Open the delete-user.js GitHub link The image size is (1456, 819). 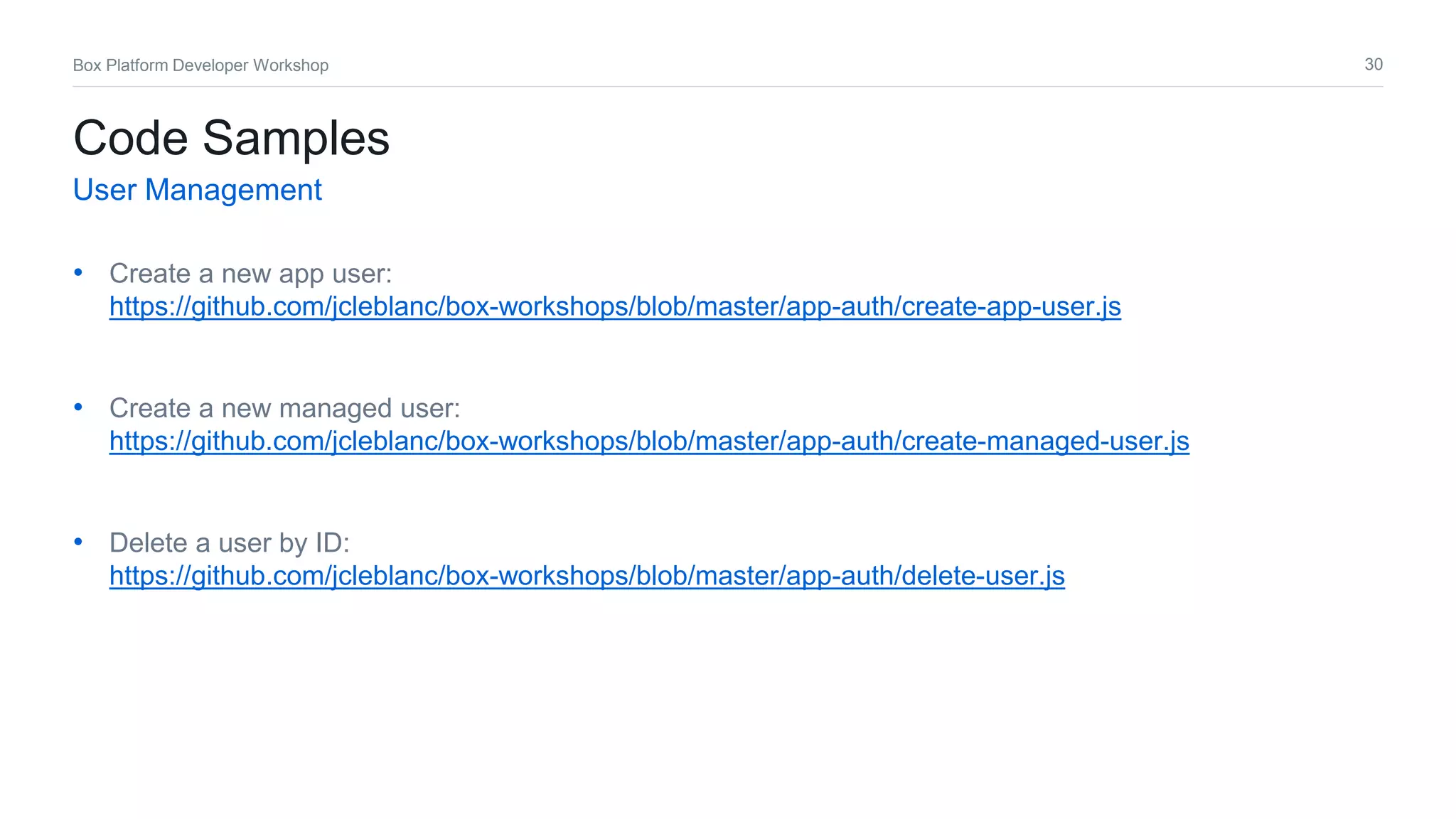587,575
